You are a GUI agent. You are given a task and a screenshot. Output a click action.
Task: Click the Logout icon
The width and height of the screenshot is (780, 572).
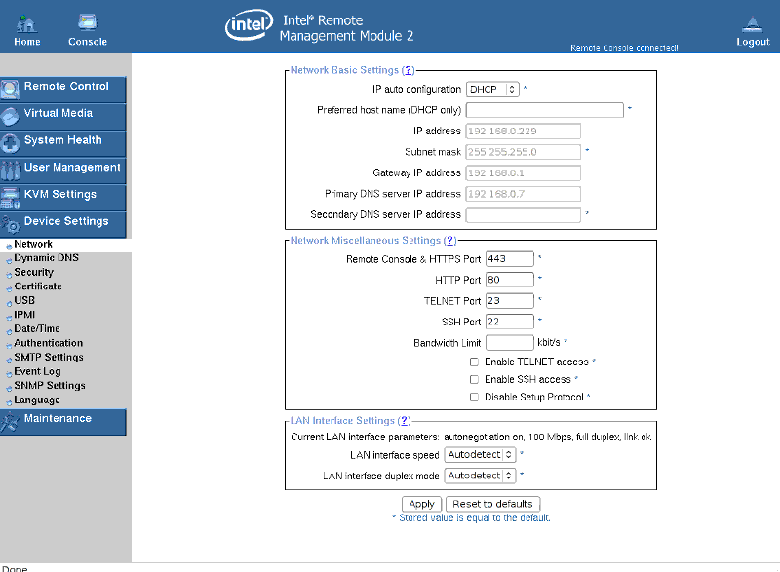coord(752,24)
